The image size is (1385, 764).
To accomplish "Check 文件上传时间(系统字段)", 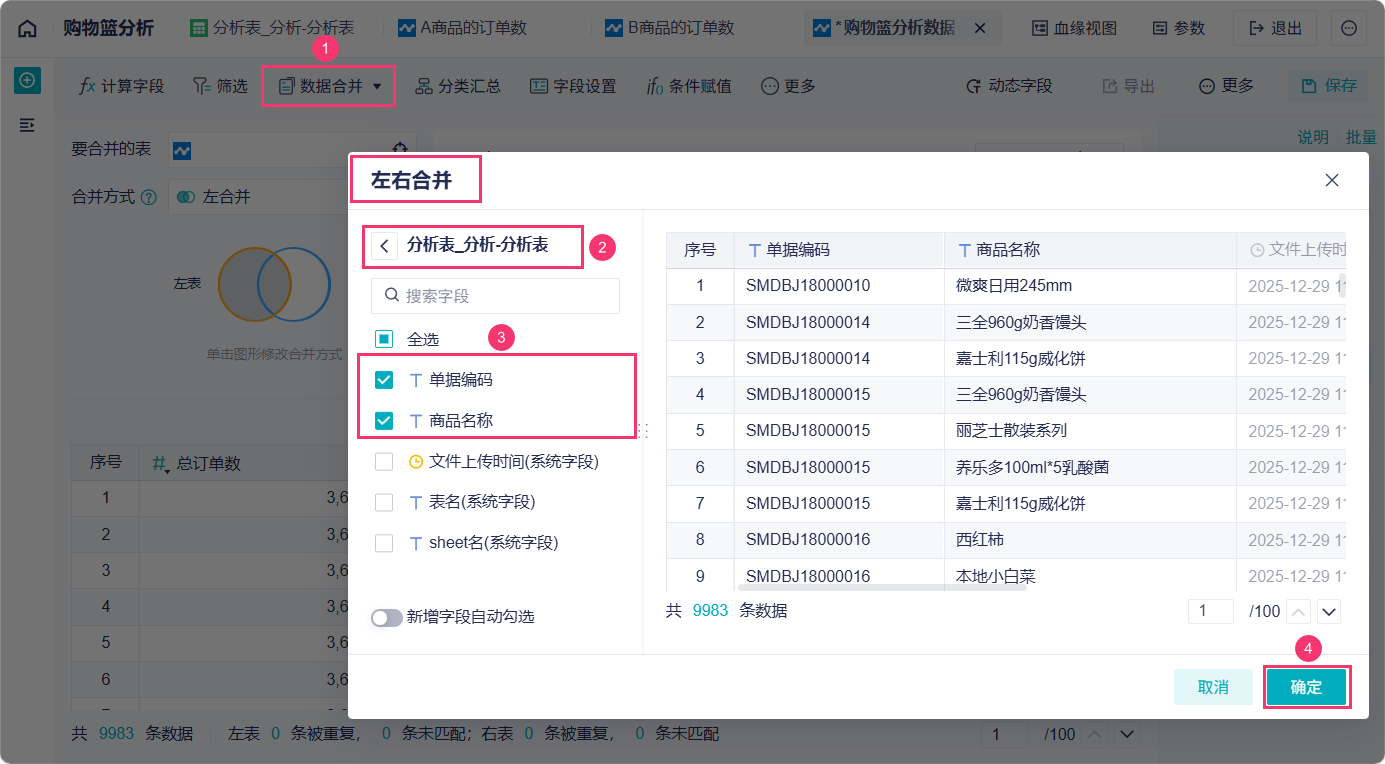I will (x=384, y=462).
